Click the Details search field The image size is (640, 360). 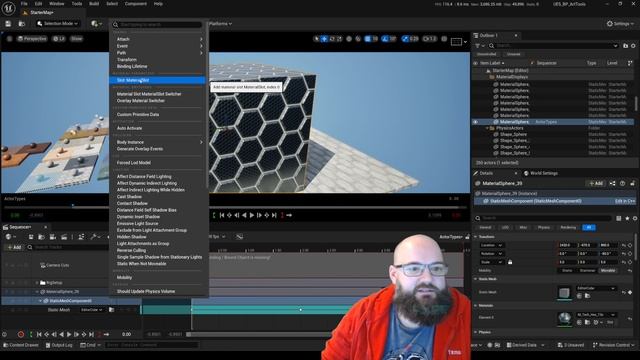coord(545,218)
